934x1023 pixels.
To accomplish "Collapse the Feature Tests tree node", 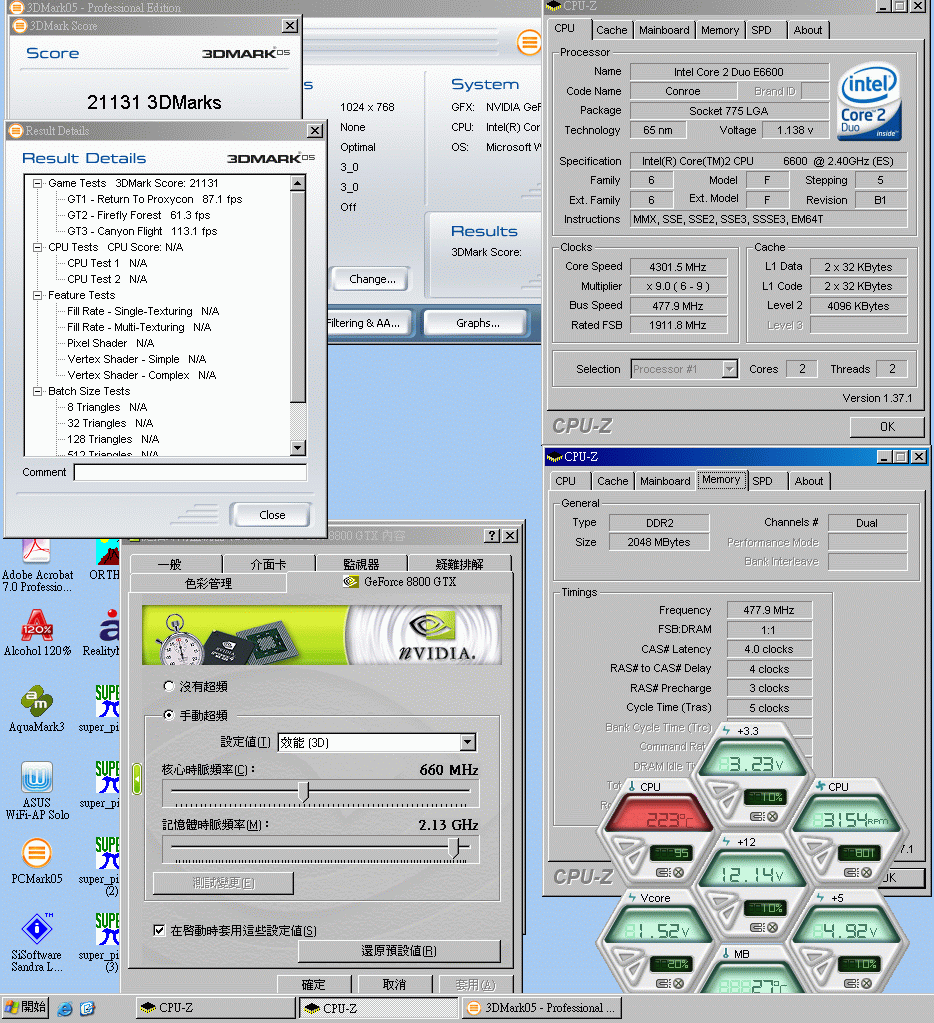I will coord(37,296).
